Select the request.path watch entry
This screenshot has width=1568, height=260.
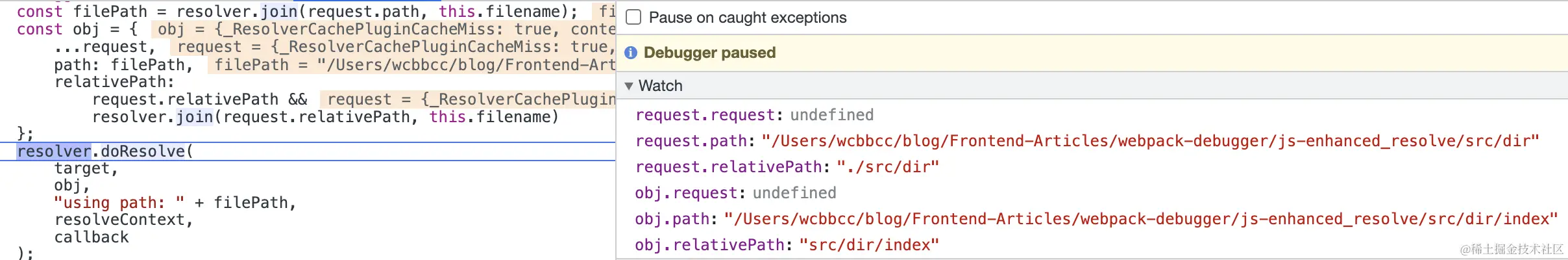click(1087, 141)
